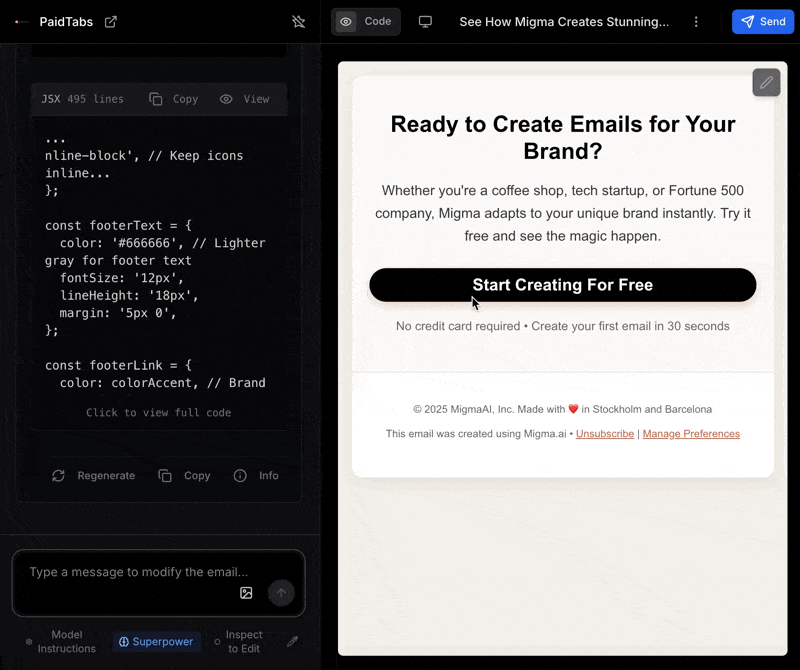Open PaidTabs external link icon
Image resolution: width=800 pixels, height=670 pixels.
coord(111,22)
